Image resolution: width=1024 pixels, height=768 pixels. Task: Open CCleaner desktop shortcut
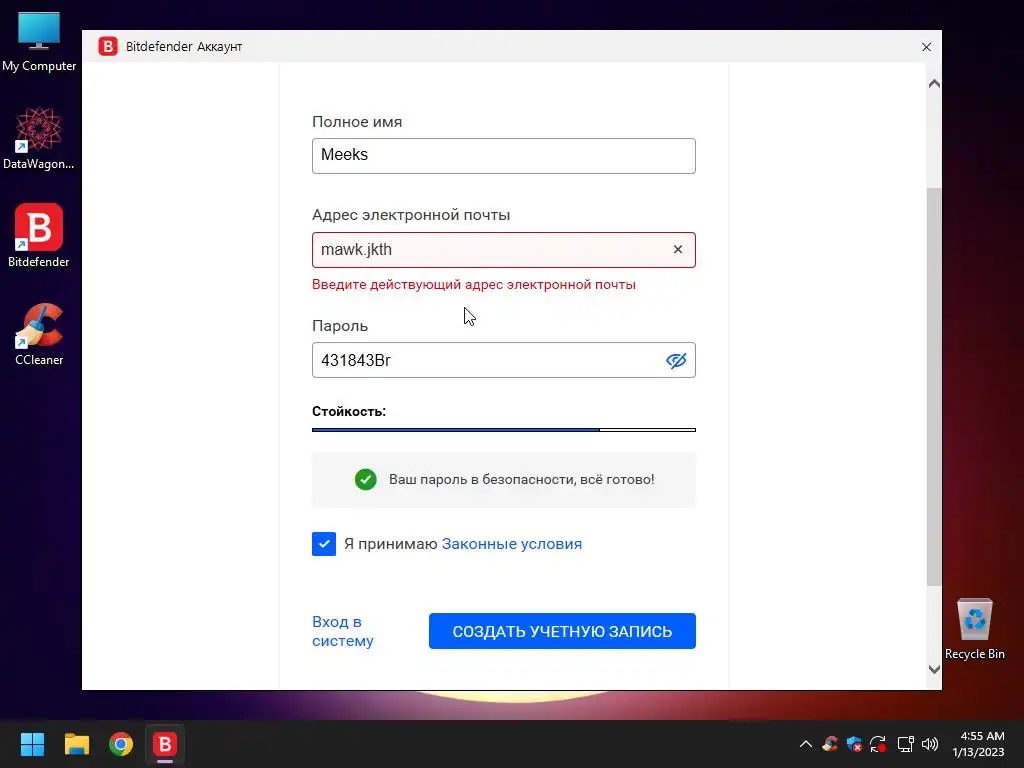[39, 334]
